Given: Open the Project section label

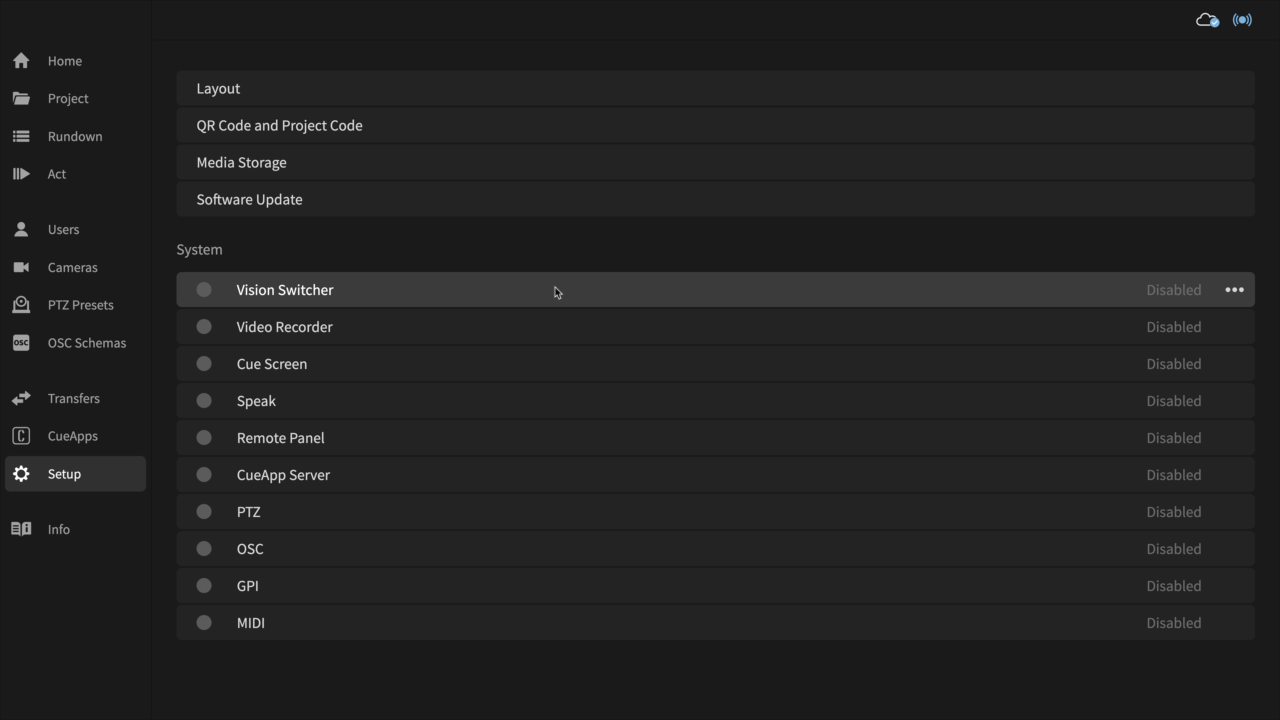Looking at the screenshot, I should [x=68, y=98].
